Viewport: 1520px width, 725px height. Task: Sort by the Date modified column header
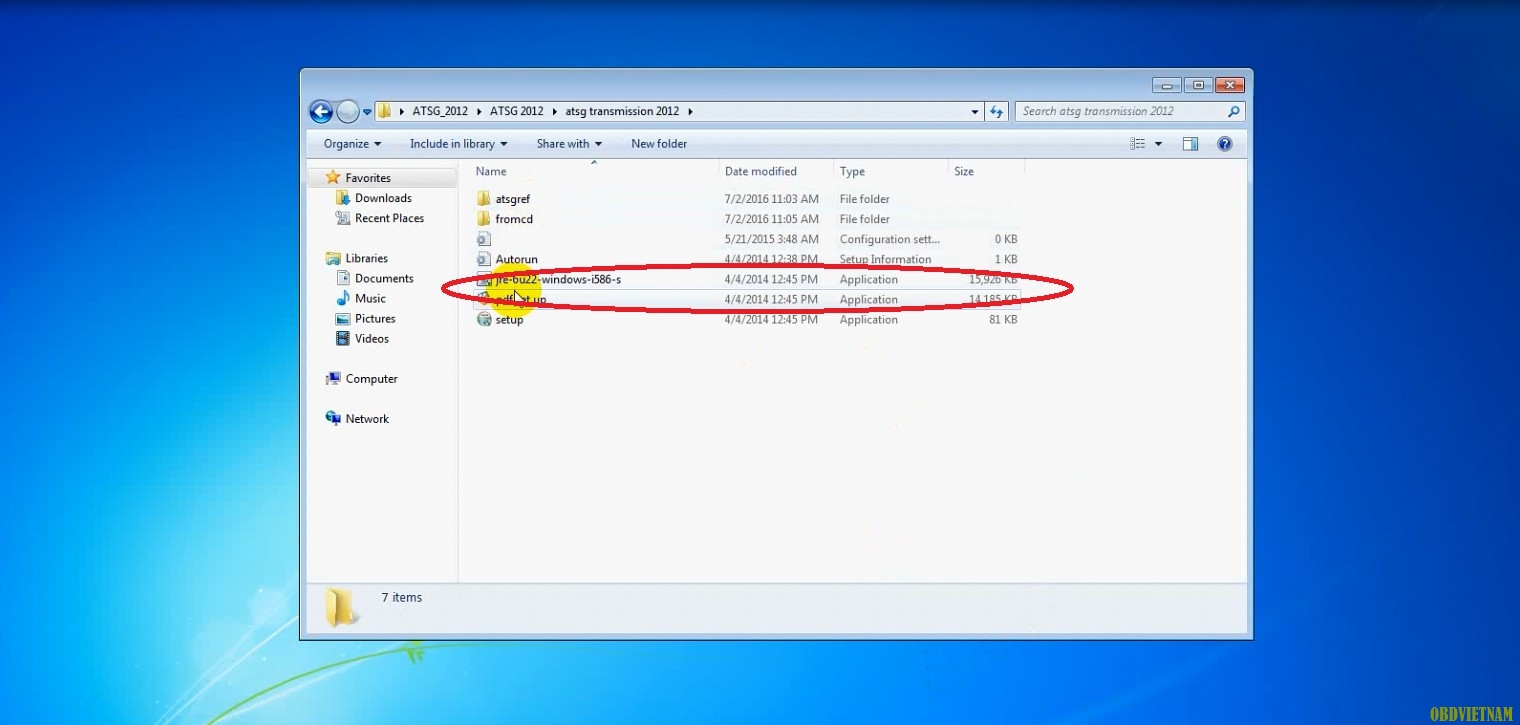(x=761, y=171)
